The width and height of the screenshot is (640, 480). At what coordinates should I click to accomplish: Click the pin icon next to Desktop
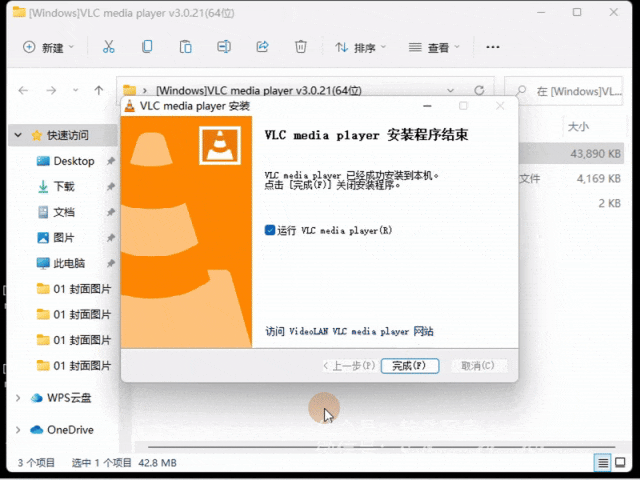point(111,161)
